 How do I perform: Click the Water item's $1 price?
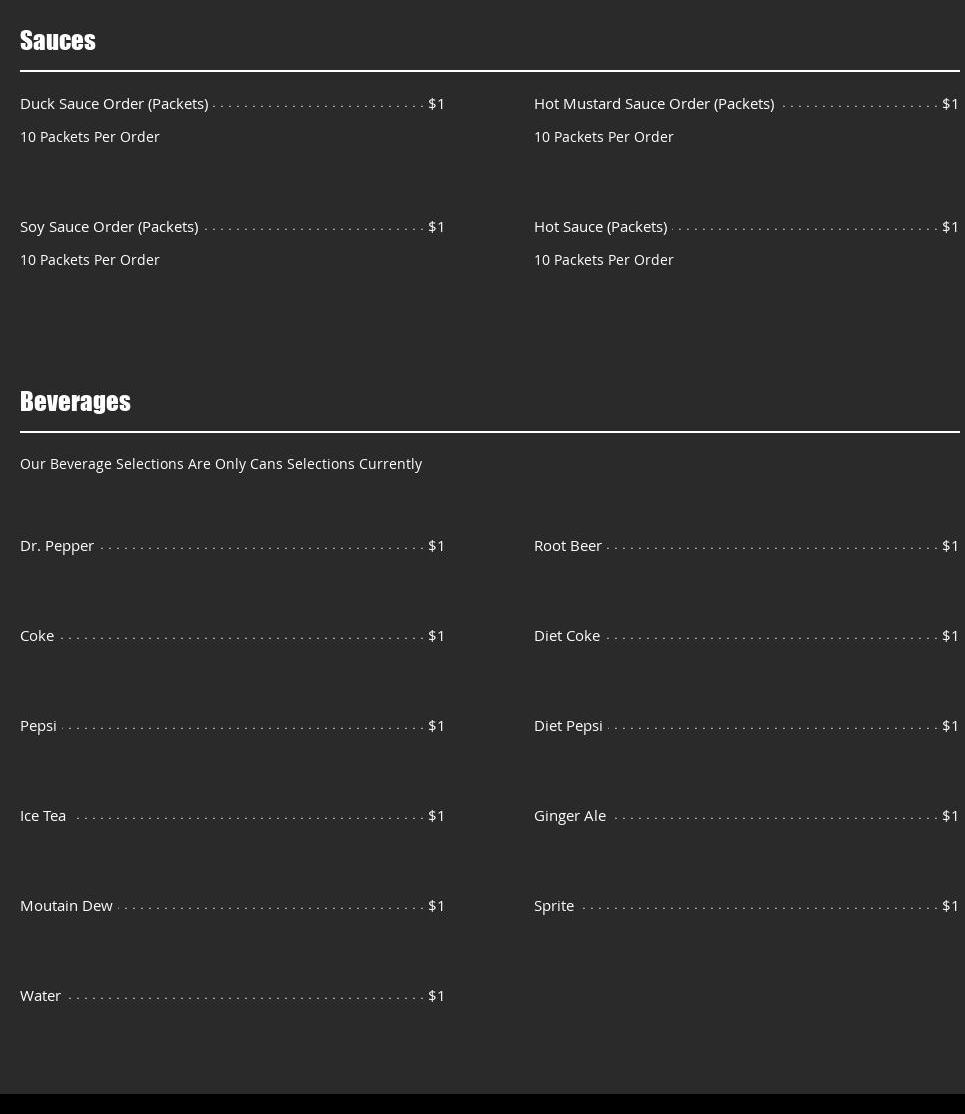pyautogui.click(x=436, y=996)
